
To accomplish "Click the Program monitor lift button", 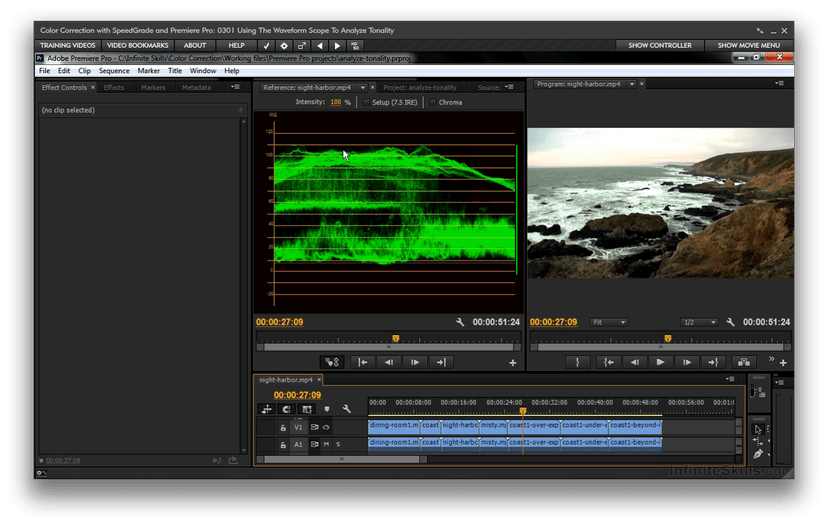I will point(744,362).
